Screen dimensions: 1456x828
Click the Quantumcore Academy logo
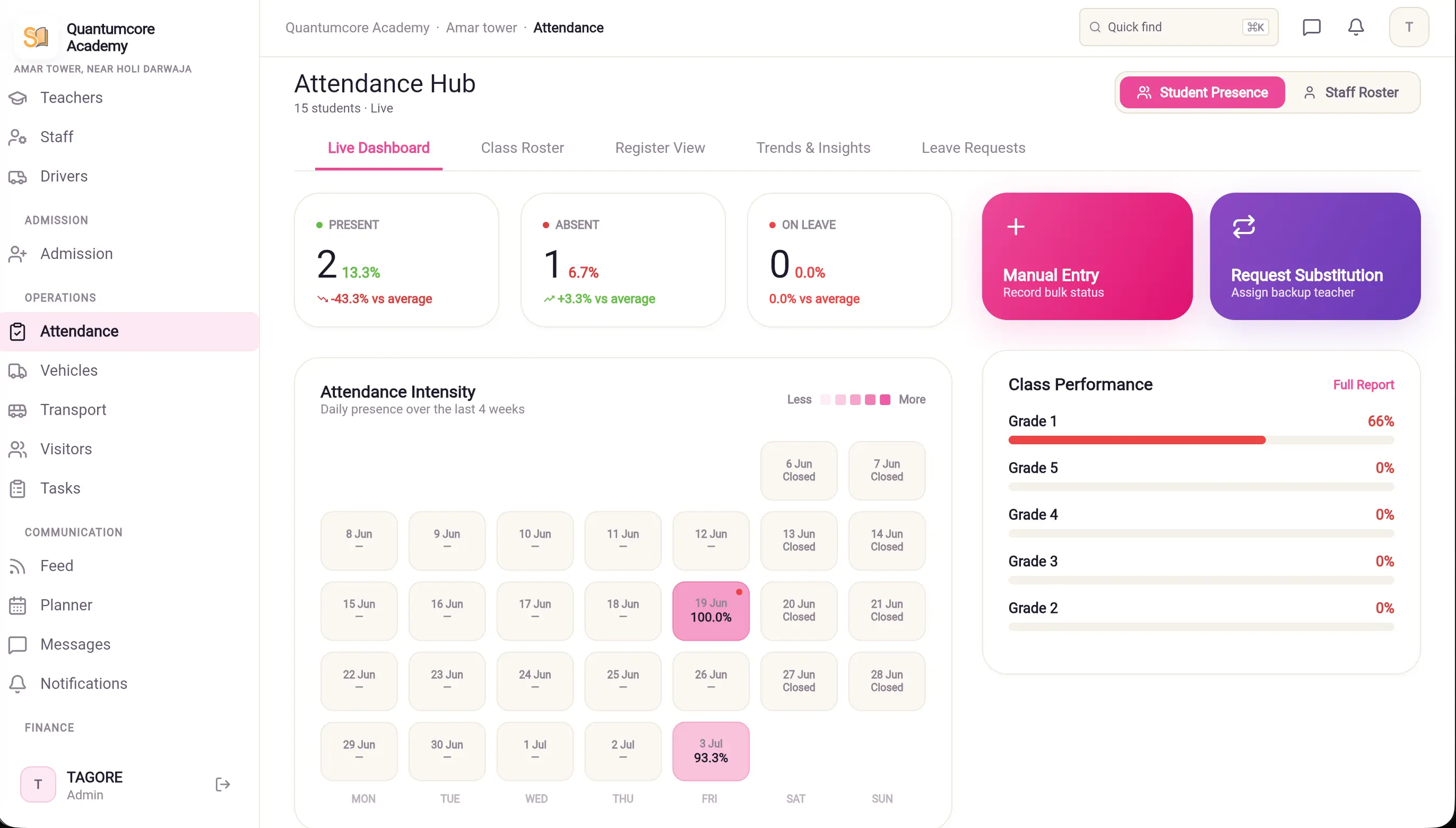point(36,37)
